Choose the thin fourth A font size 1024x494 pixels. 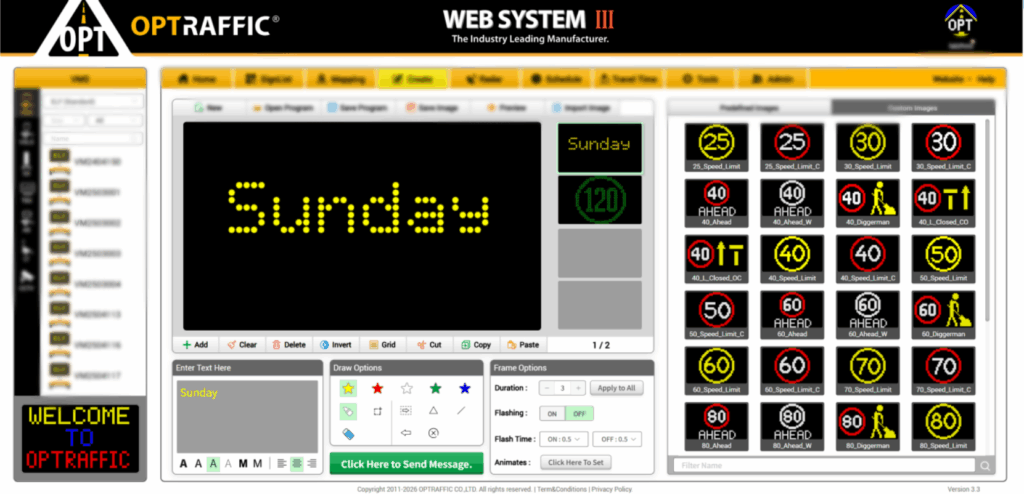(x=229, y=463)
